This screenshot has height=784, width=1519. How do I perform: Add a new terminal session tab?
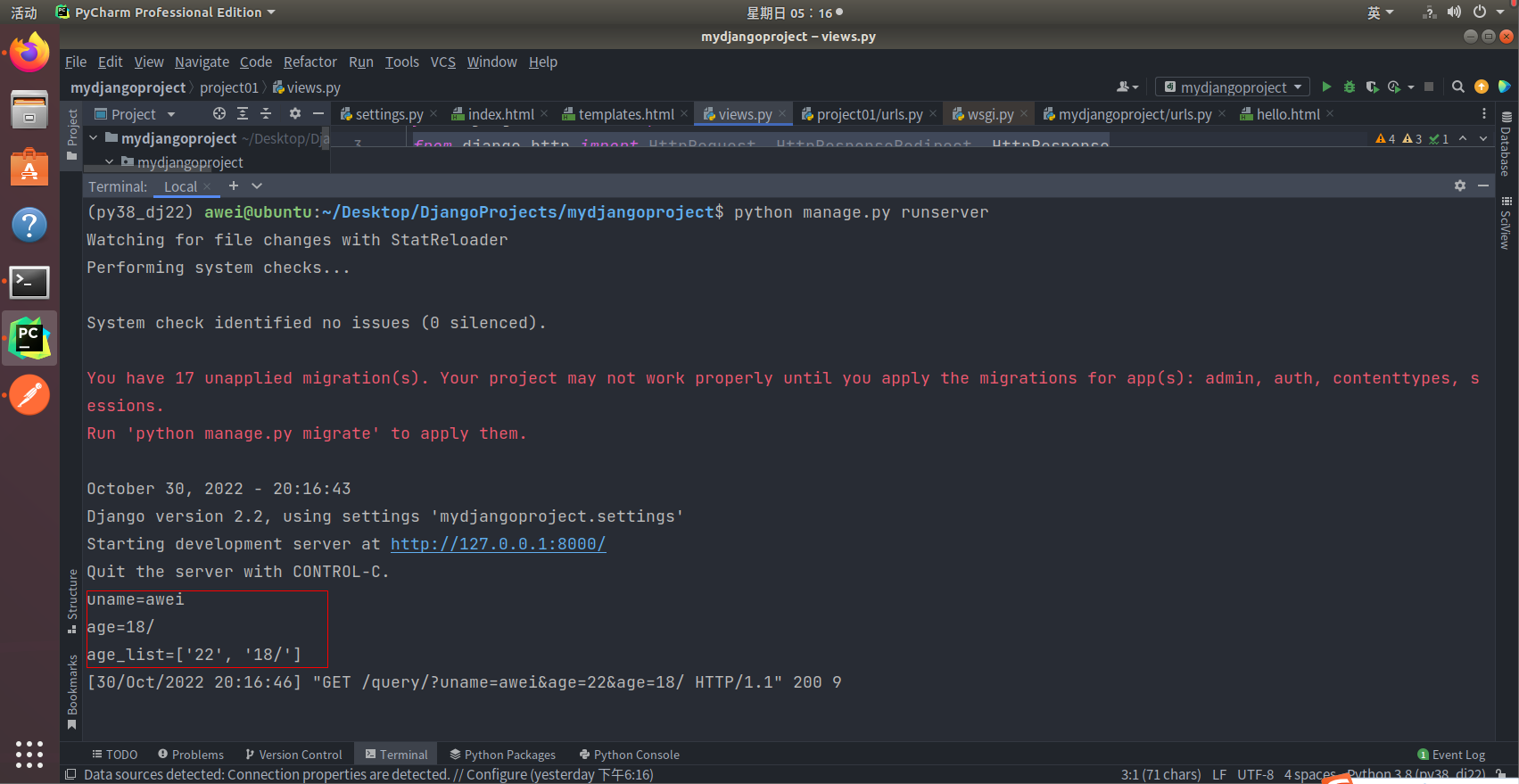[234, 186]
